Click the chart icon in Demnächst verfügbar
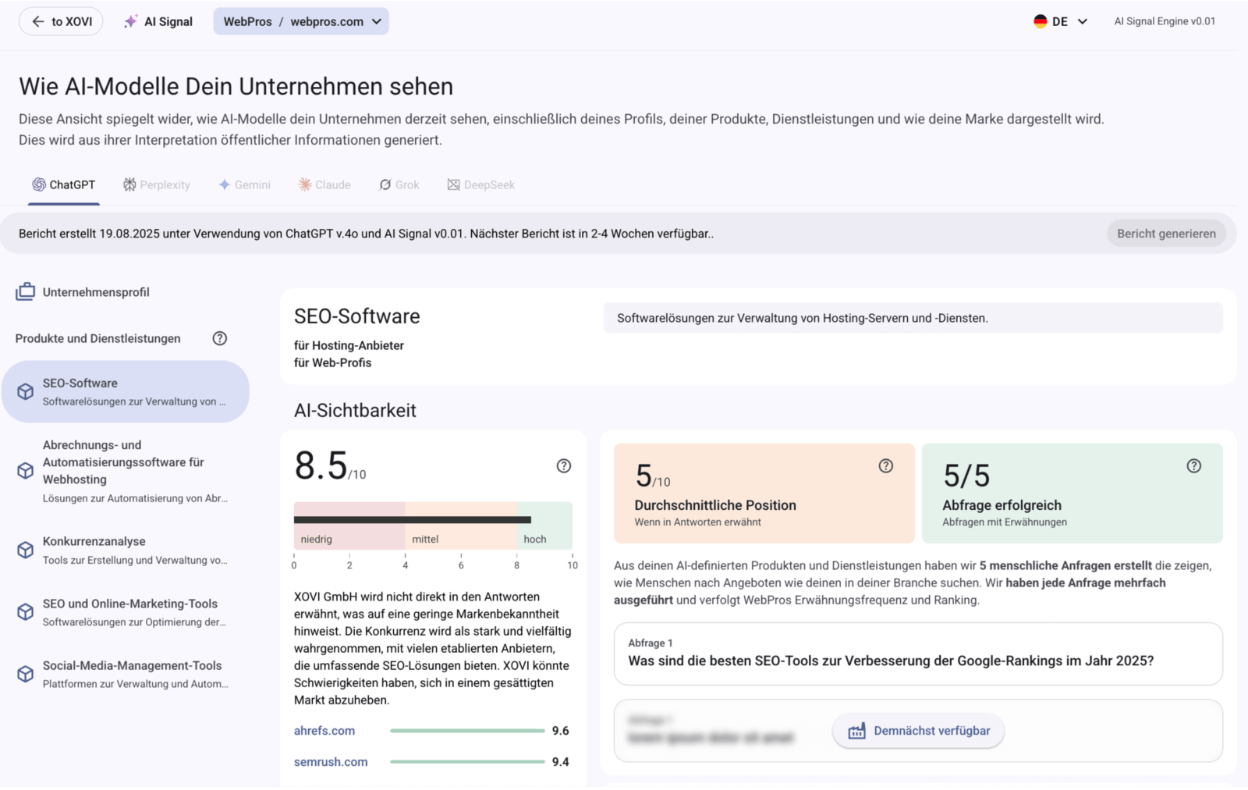 click(856, 731)
